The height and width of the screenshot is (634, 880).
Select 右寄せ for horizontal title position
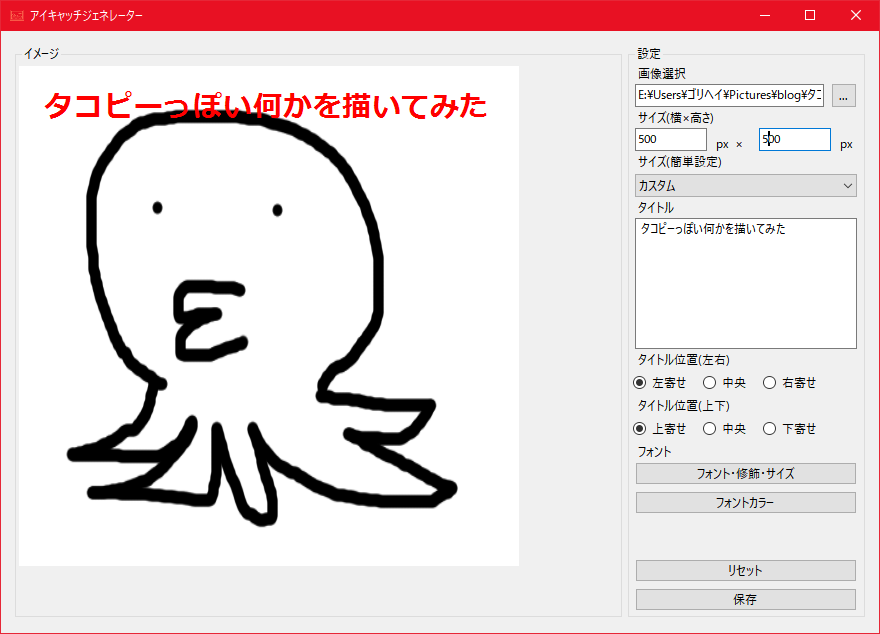point(790,383)
